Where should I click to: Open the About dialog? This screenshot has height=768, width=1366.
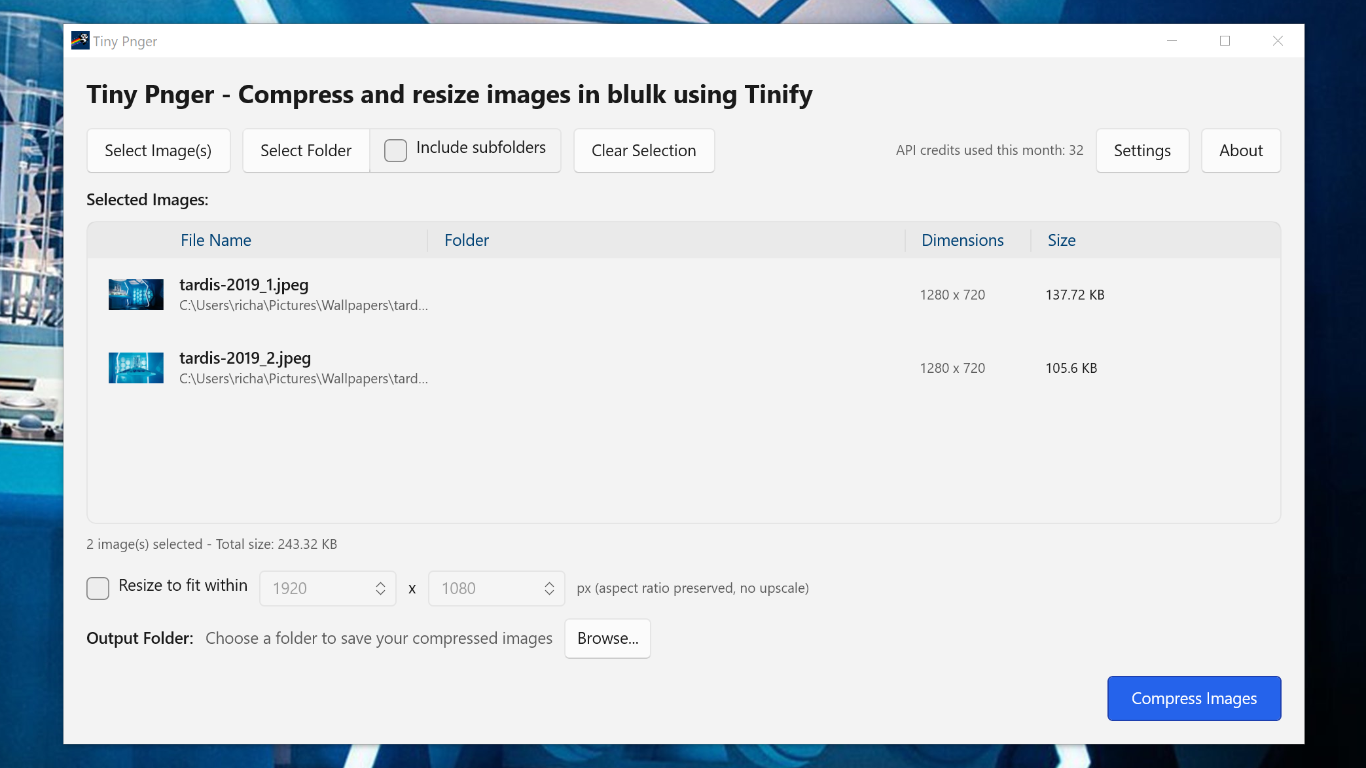1241,151
